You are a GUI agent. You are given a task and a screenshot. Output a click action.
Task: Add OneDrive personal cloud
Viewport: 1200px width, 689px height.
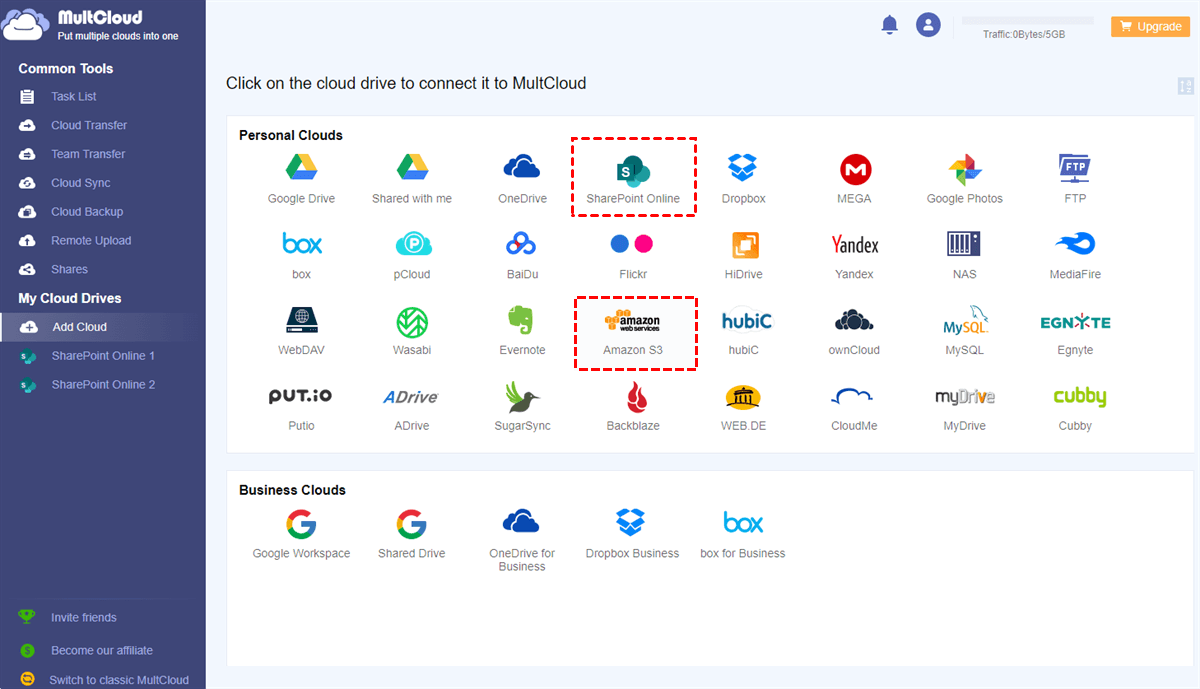[x=522, y=178]
